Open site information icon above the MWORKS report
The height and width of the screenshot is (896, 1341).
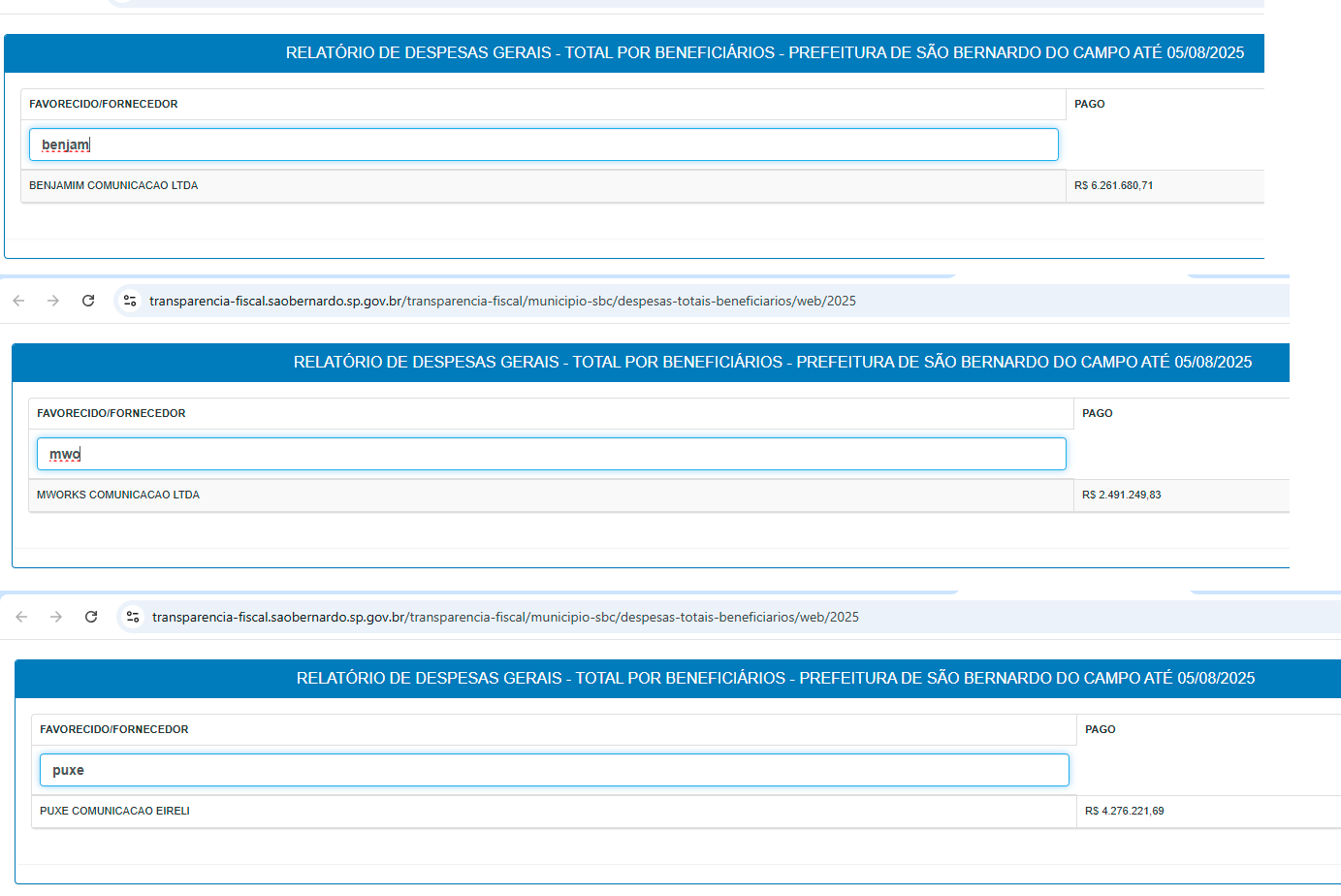[130, 301]
